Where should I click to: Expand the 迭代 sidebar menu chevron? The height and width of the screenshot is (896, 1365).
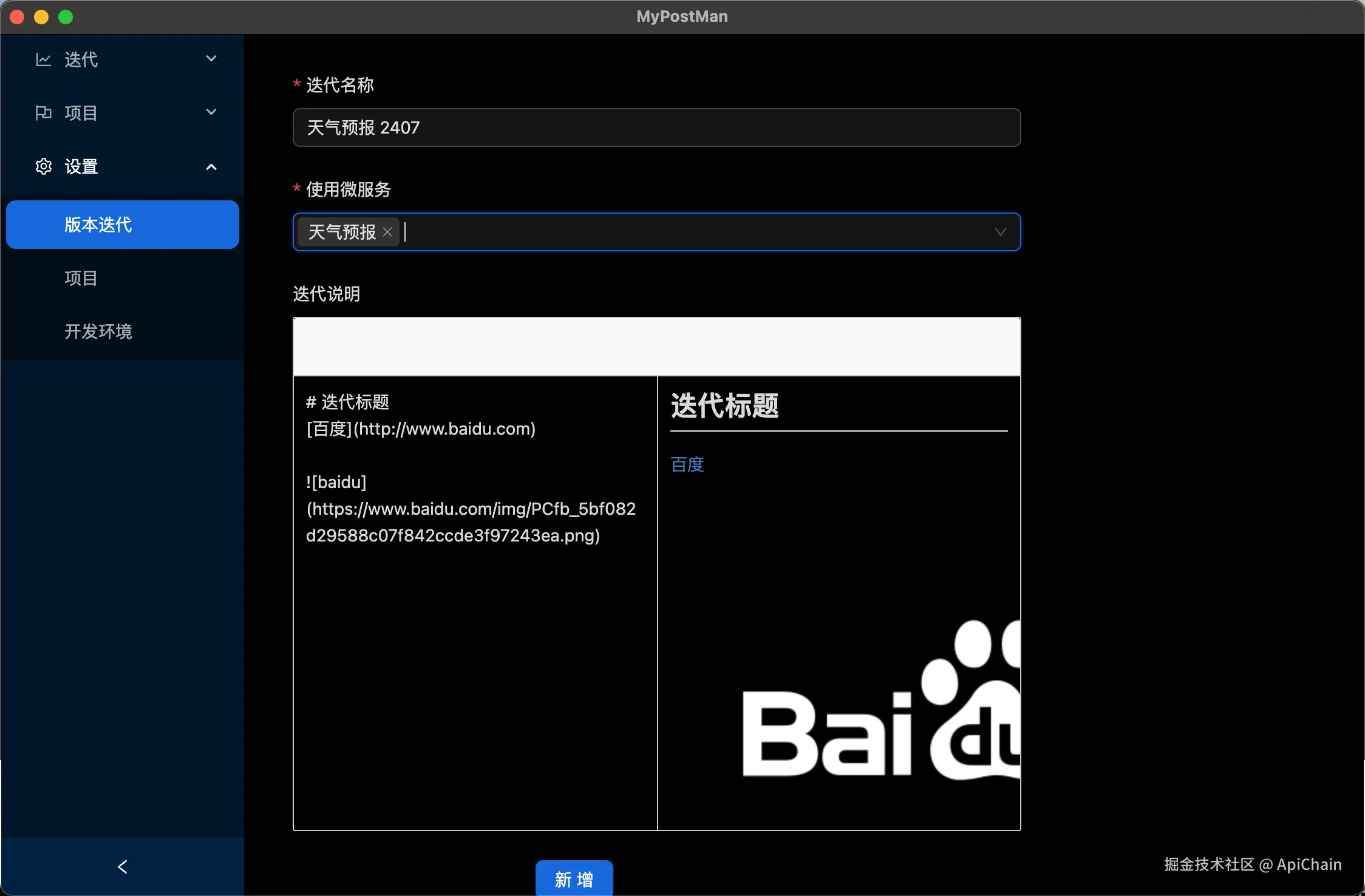tap(211, 59)
